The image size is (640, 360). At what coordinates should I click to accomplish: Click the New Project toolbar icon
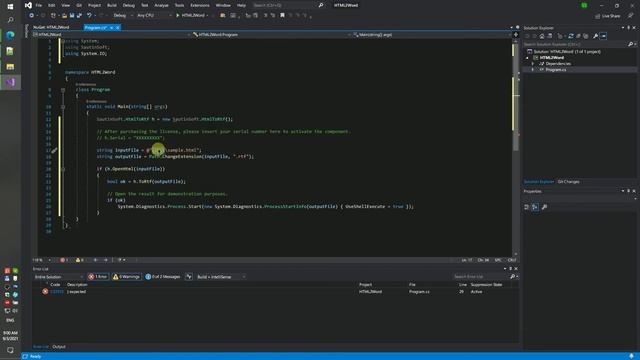coord(53,16)
